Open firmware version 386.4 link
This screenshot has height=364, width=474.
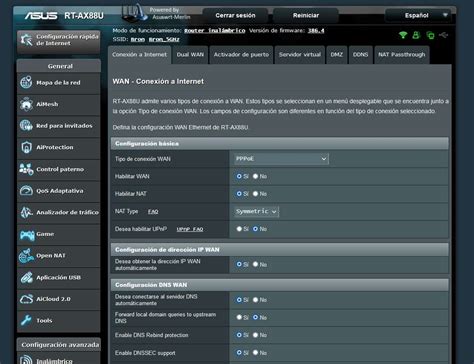[x=316, y=31]
